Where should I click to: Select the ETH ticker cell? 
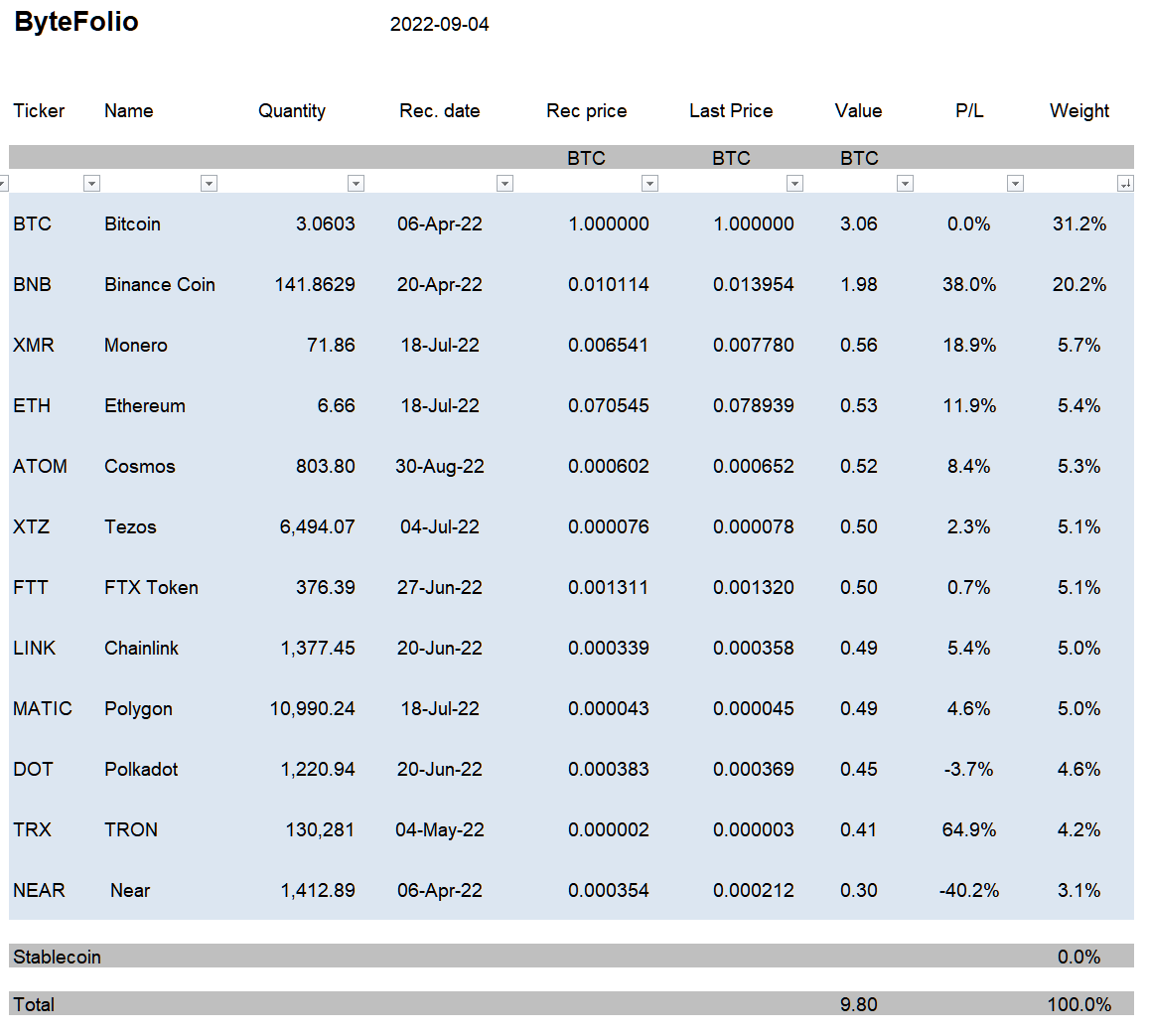tap(32, 406)
